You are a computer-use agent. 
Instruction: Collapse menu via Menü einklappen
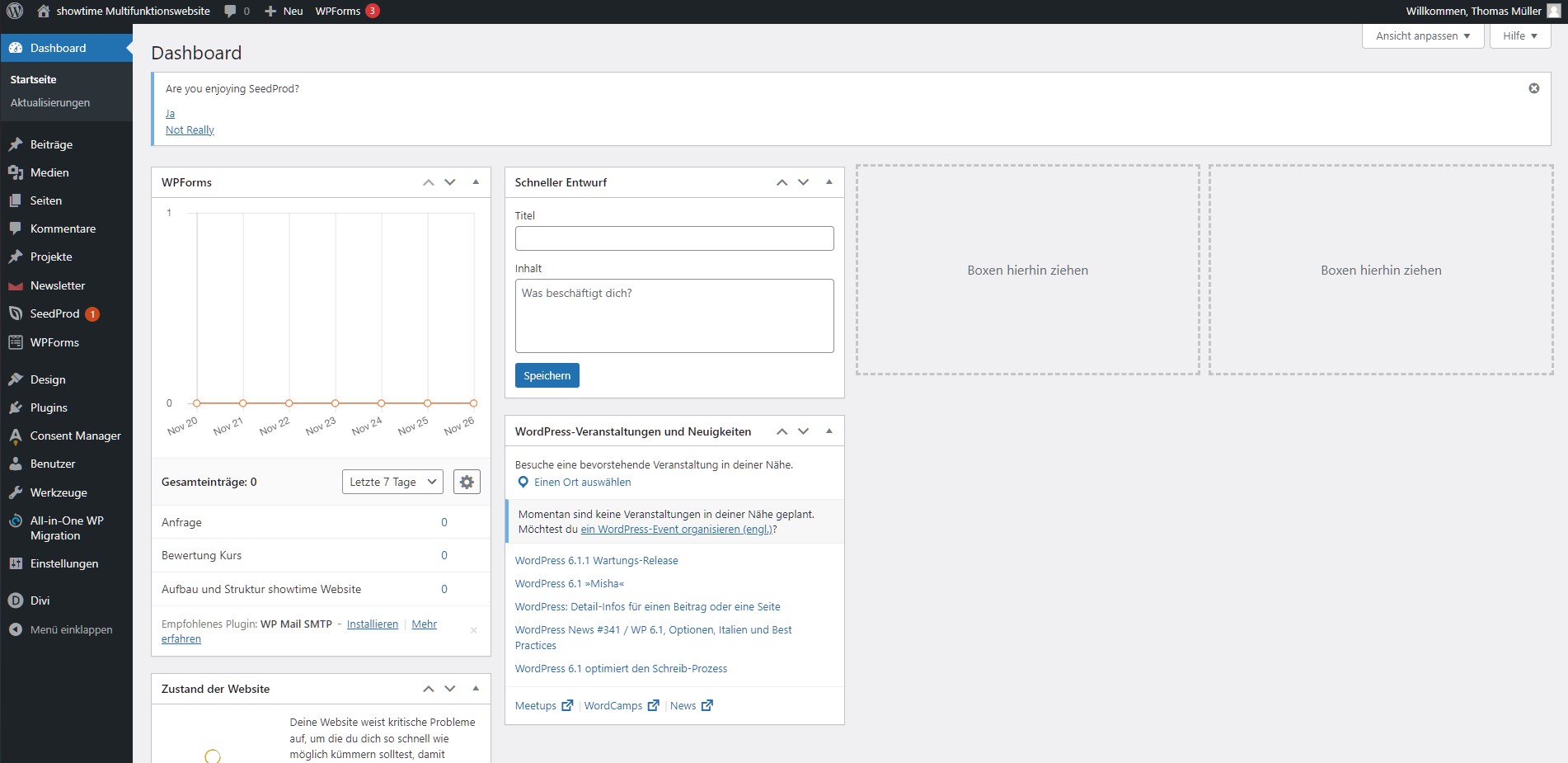(66, 629)
